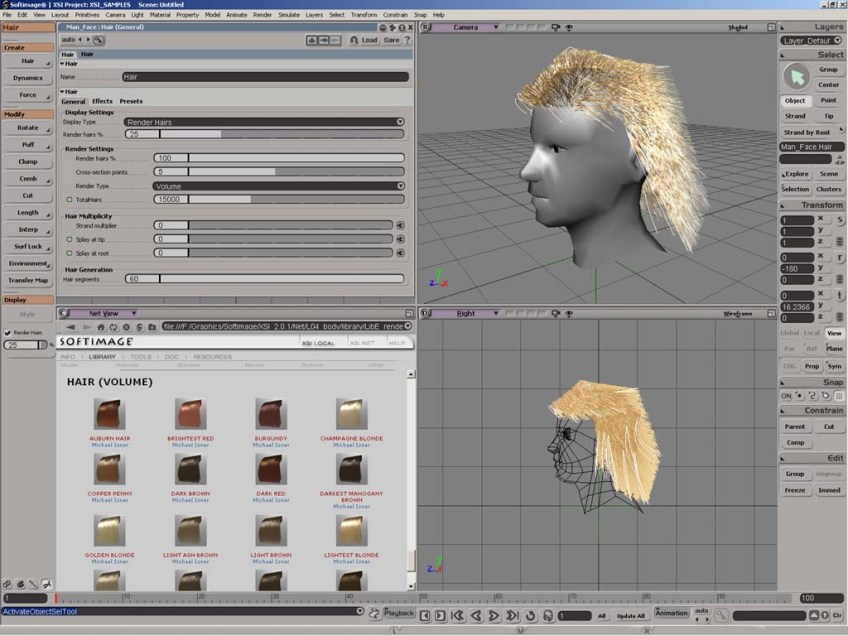This screenshot has width=848, height=636.
Task: Switch to the Effects tab
Action: point(102,101)
